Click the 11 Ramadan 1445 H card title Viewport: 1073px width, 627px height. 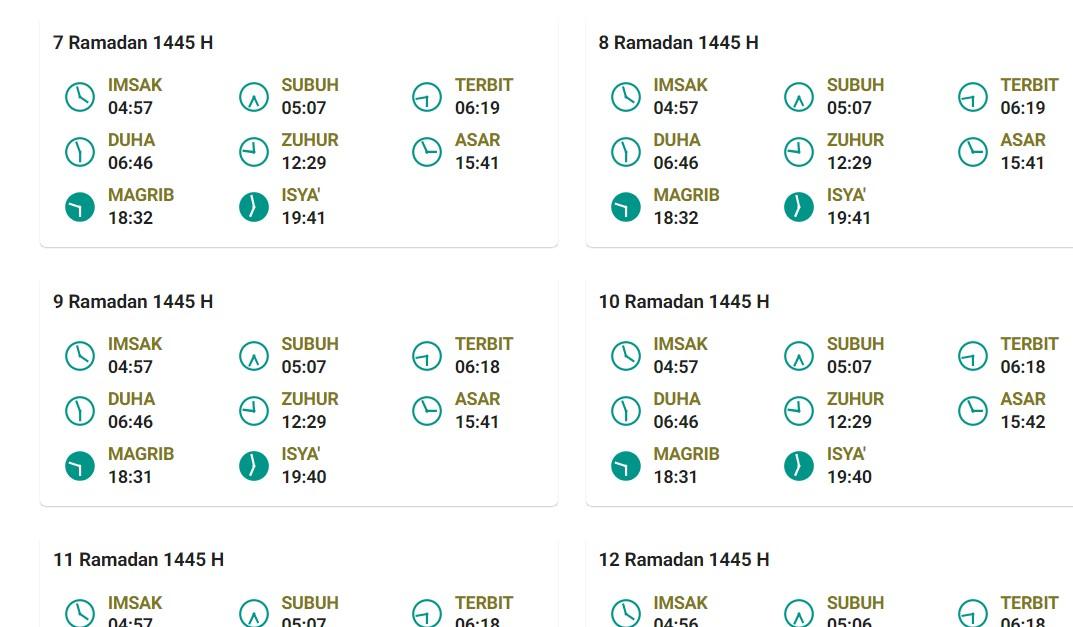tap(138, 560)
